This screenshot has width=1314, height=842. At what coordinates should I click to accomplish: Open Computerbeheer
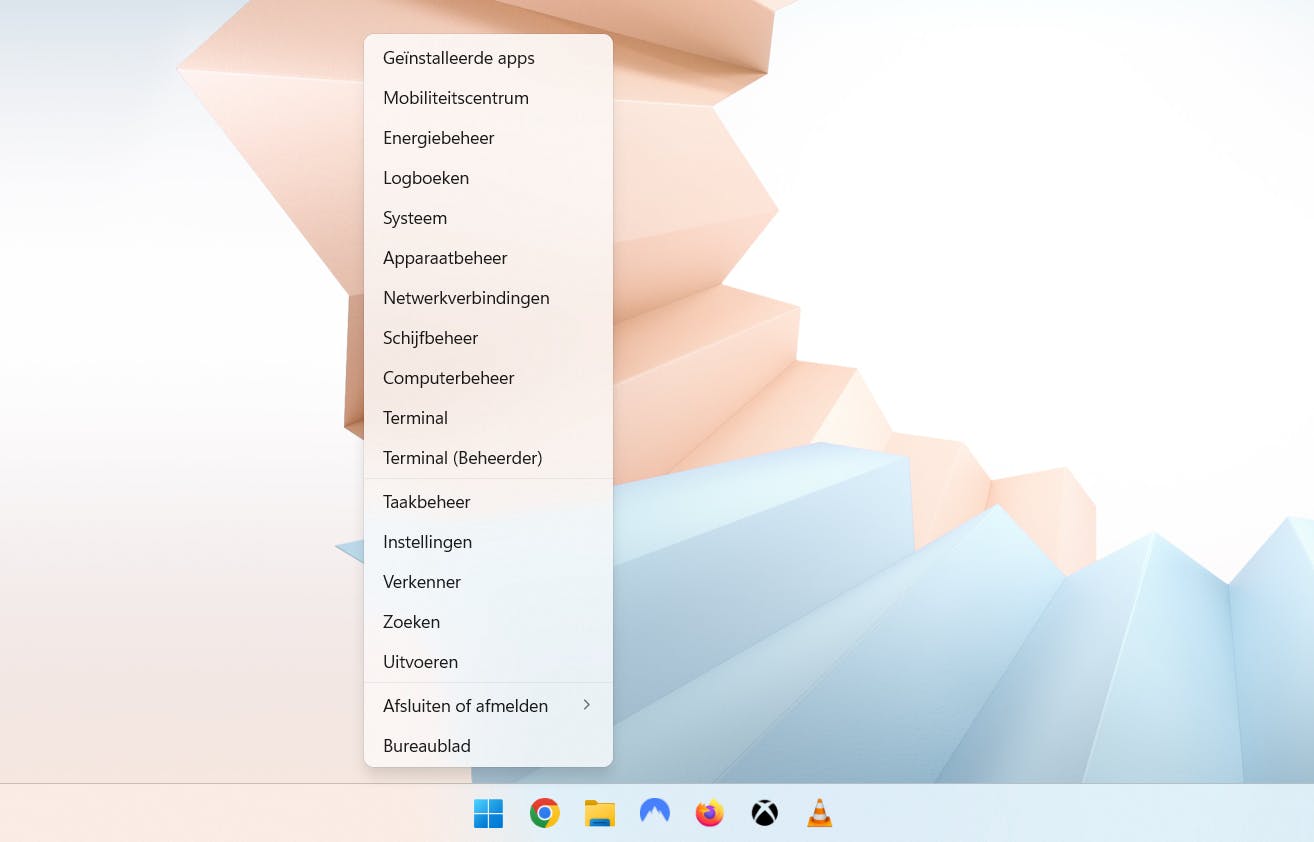[448, 377]
